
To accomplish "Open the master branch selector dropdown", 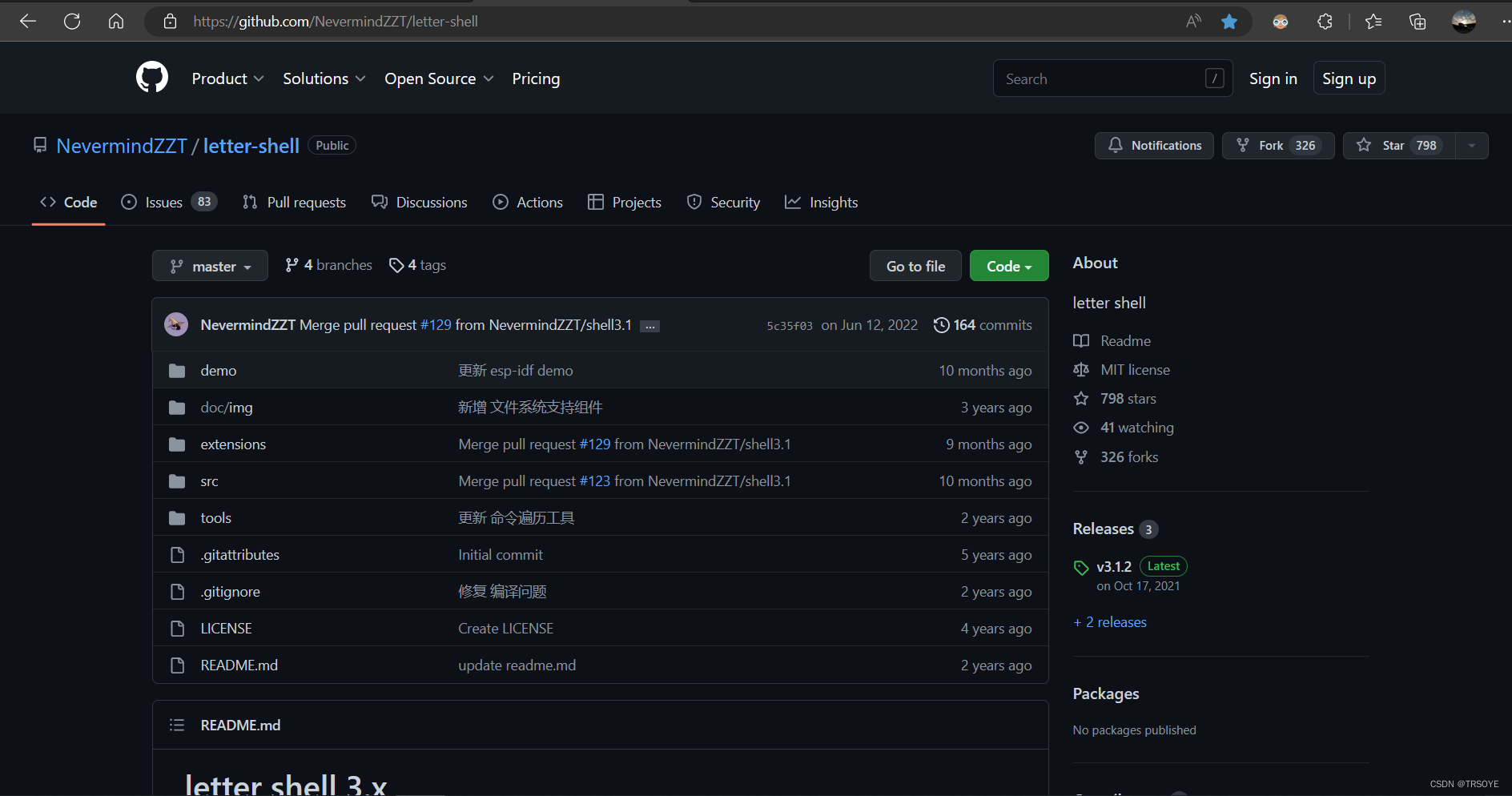I will coord(210,266).
